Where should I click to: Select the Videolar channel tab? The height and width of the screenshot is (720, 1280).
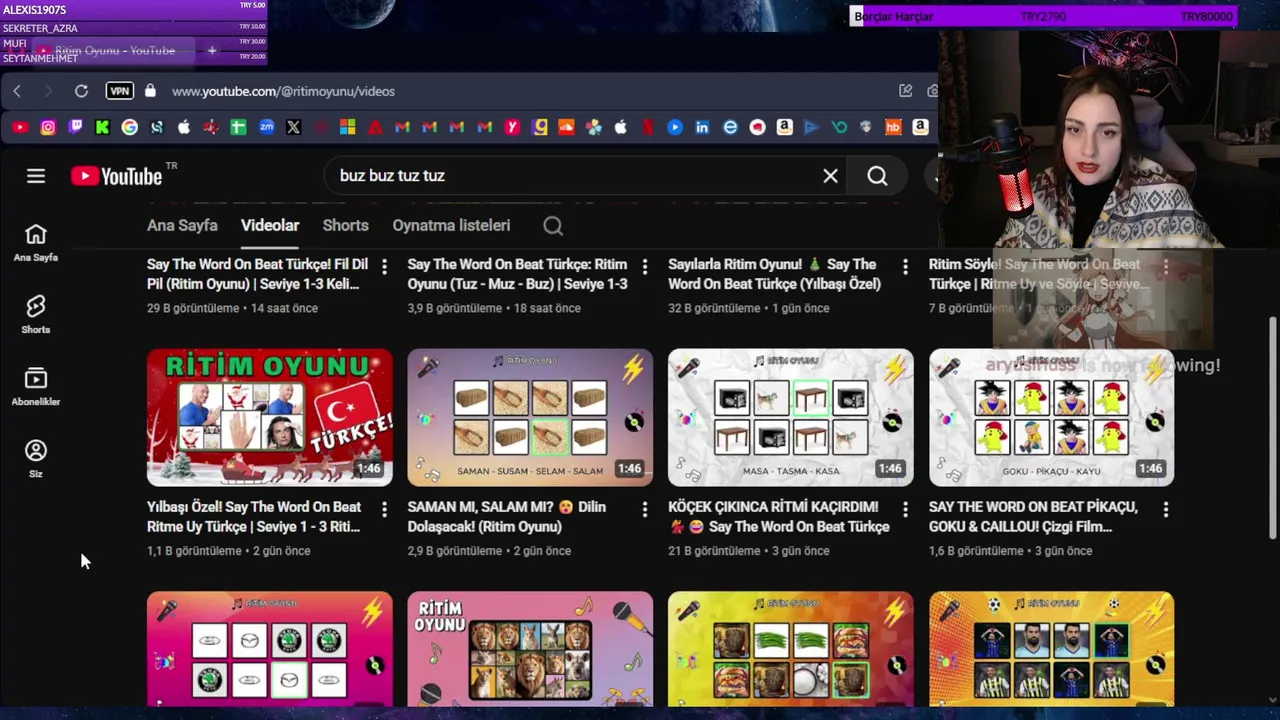click(x=270, y=226)
